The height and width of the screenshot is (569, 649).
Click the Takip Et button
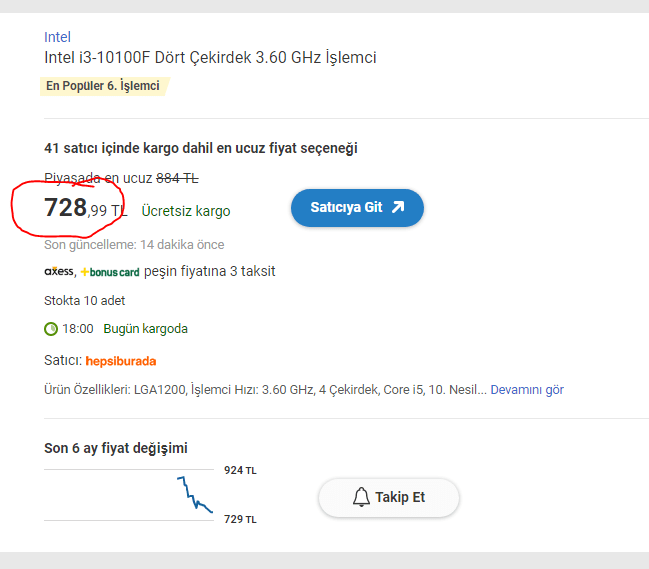pos(389,498)
